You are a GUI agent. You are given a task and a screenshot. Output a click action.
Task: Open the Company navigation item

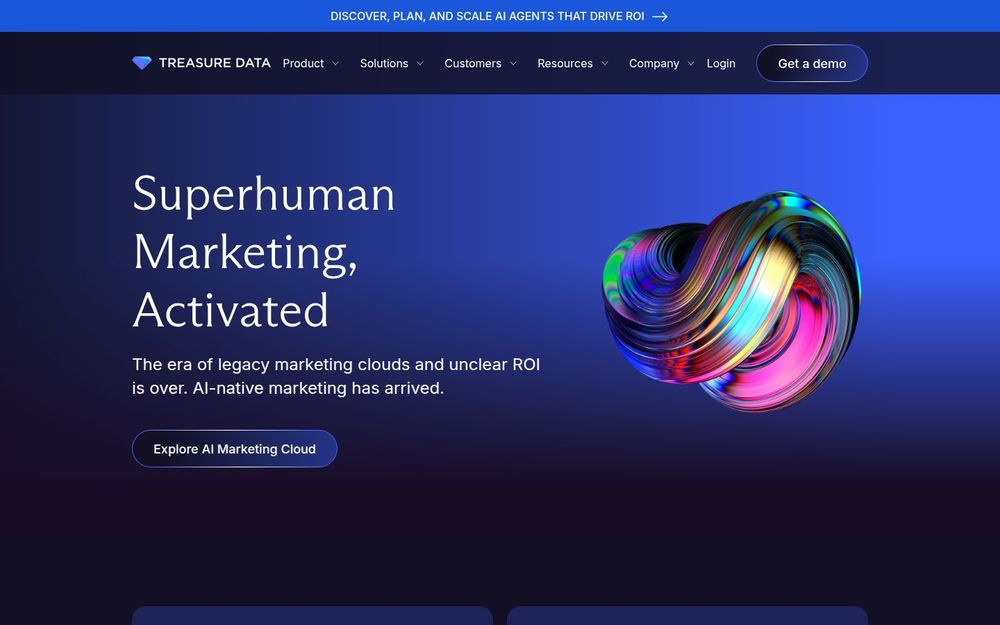click(654, 64)
